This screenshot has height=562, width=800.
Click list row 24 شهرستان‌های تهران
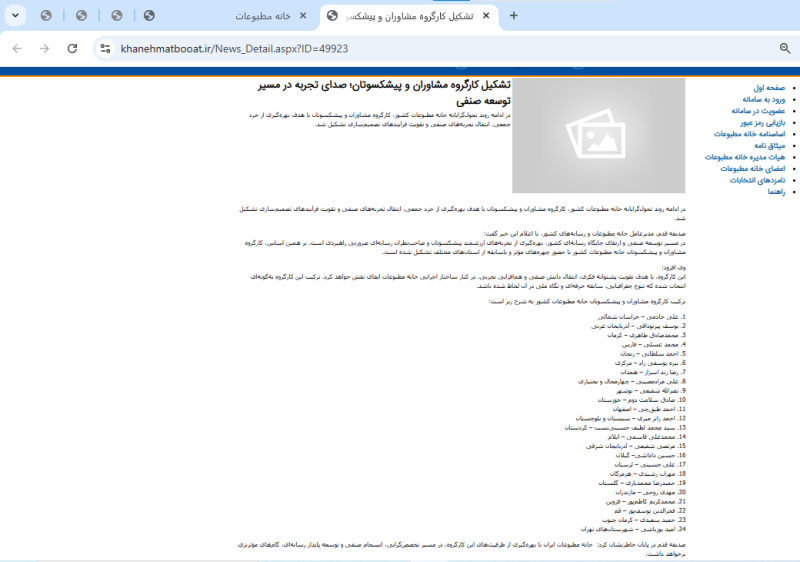coord(633,529)
